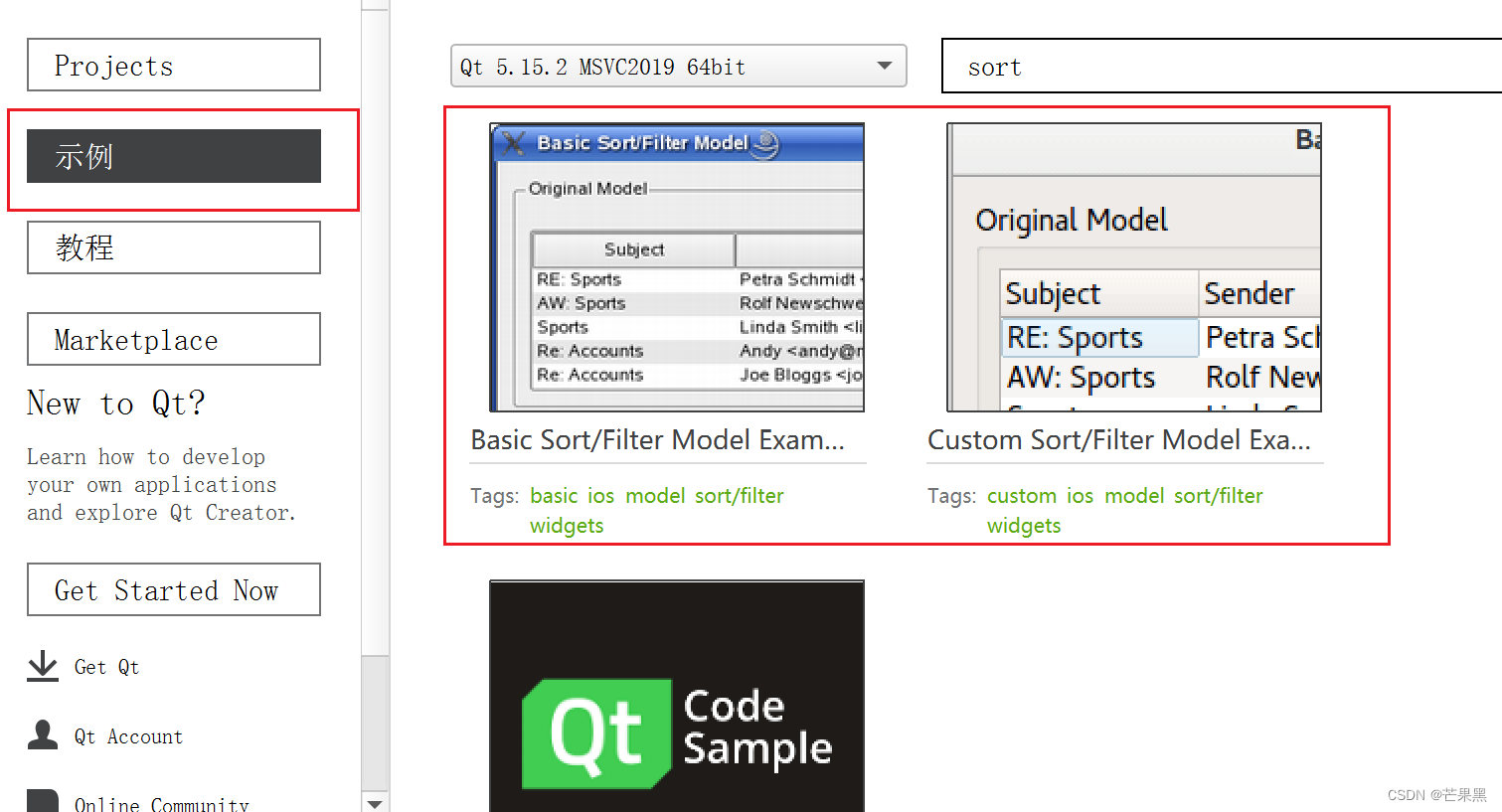1502x812 pixels.
Task: Open the Basic Sort/Filter Model Example thumbnail
Action: (676, 266)
